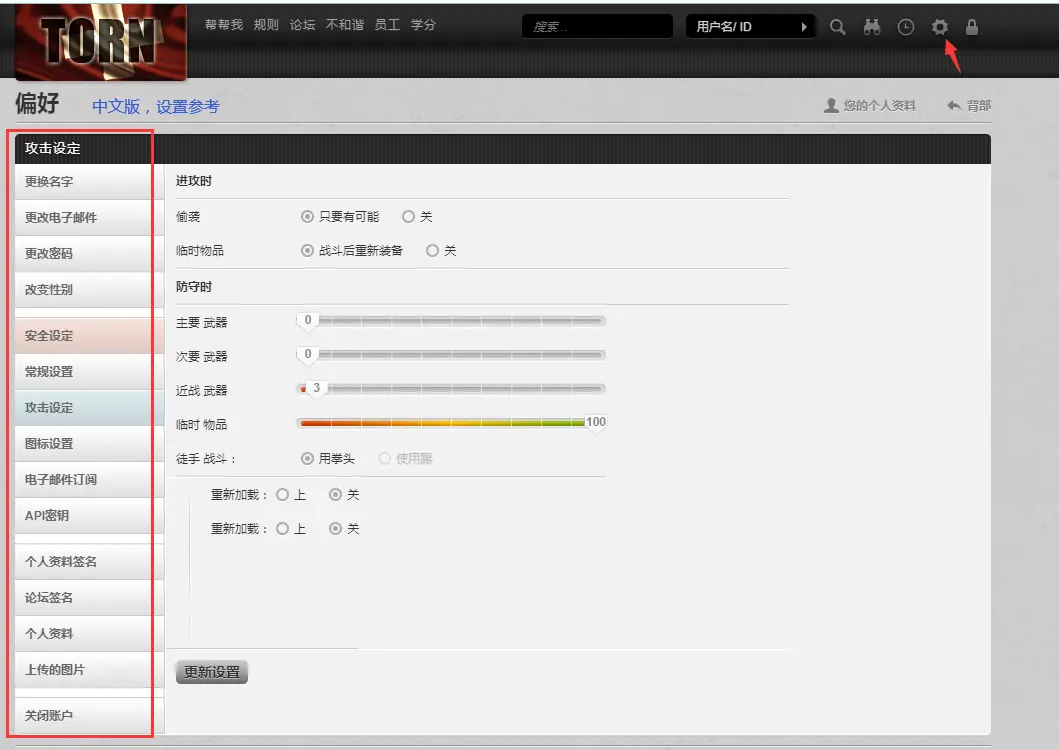Open the 用户名/ ID search type dropdown

(751, 27)
